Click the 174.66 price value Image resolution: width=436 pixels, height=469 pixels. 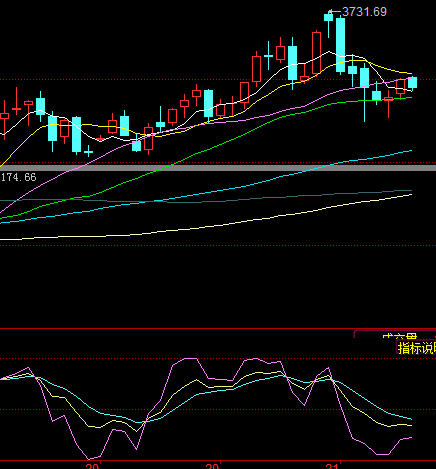click(18, 177)
